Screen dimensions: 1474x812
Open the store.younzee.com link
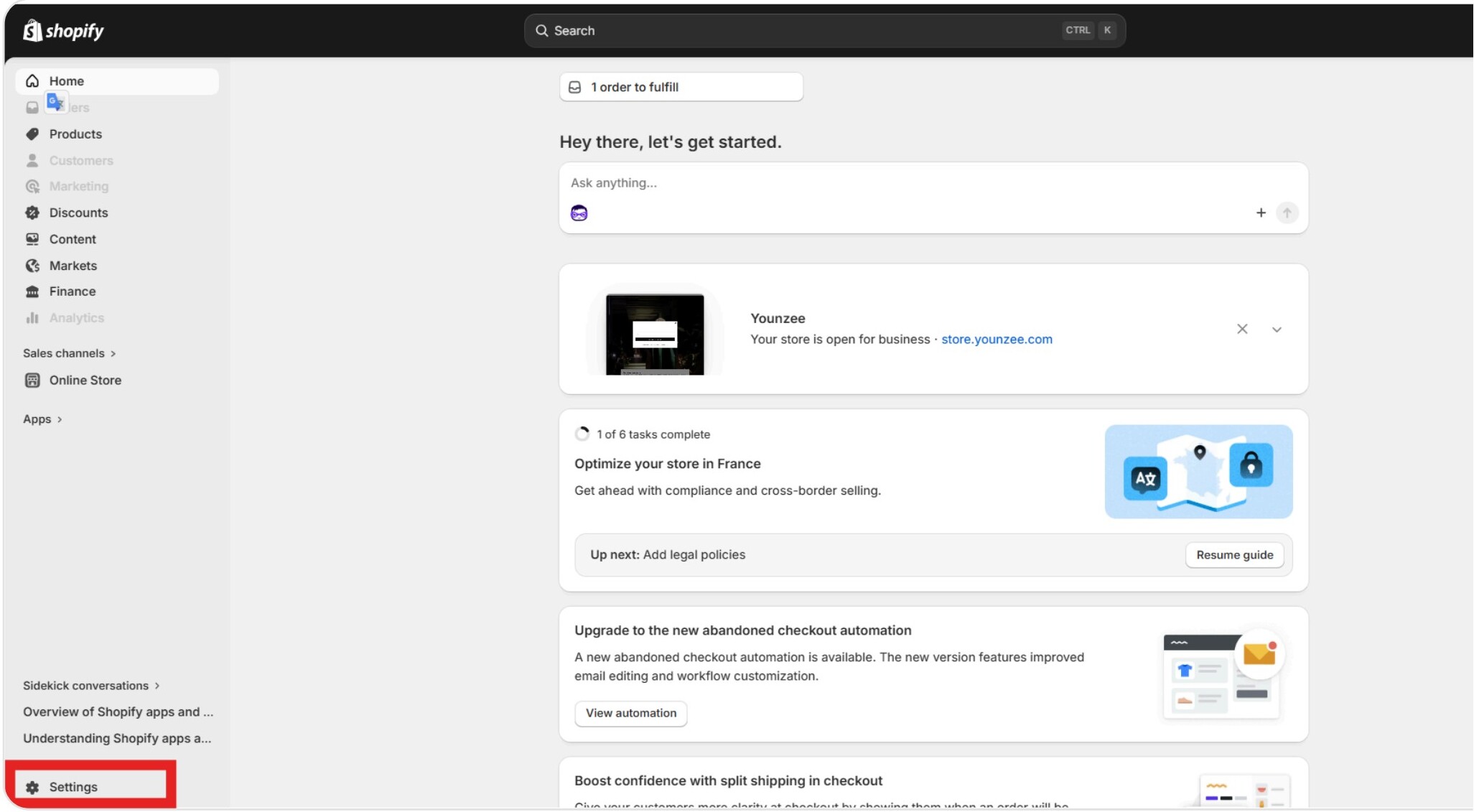click(x=997, y=340)
